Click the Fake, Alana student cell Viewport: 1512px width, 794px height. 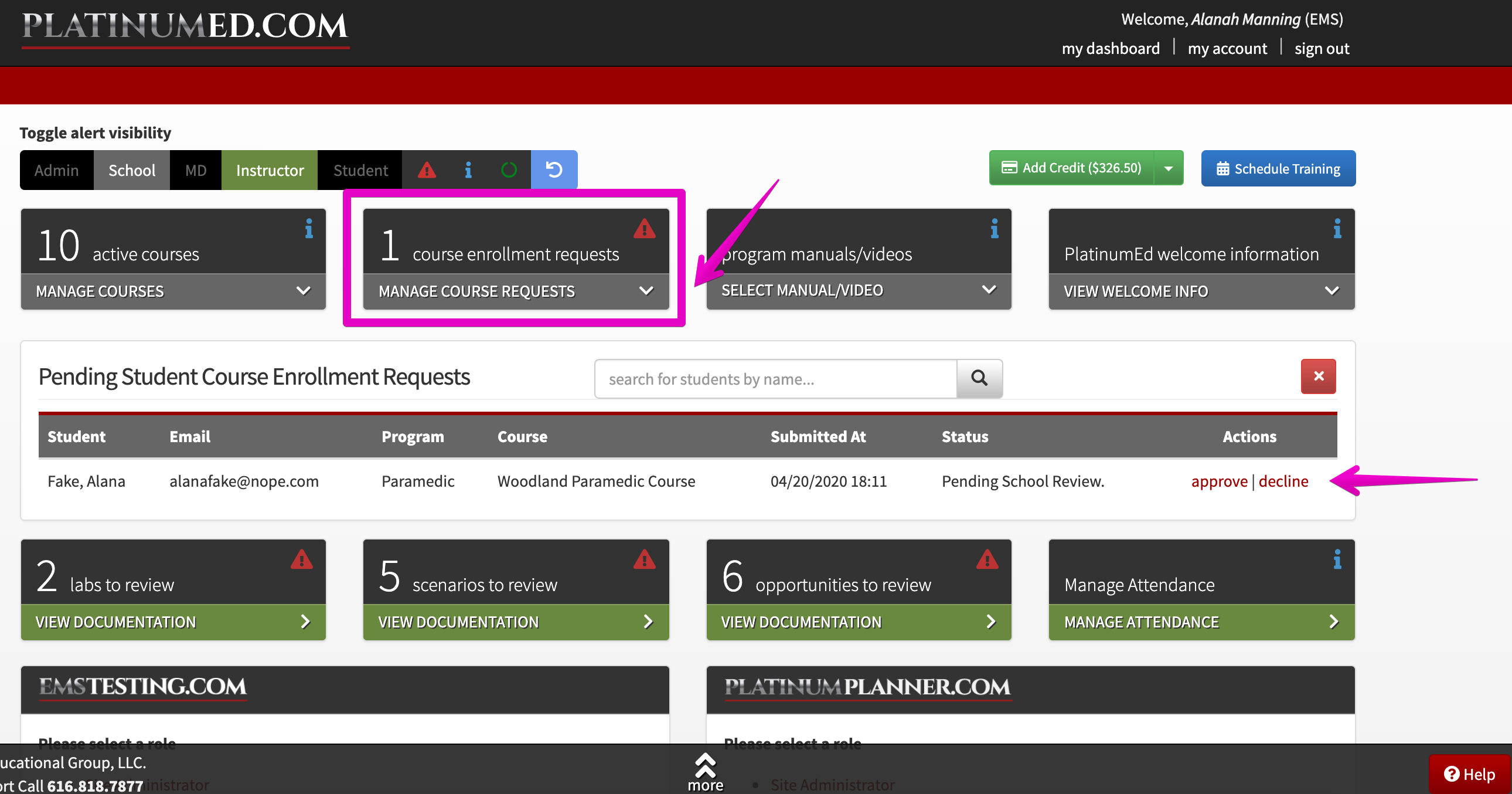click(86, 481)
